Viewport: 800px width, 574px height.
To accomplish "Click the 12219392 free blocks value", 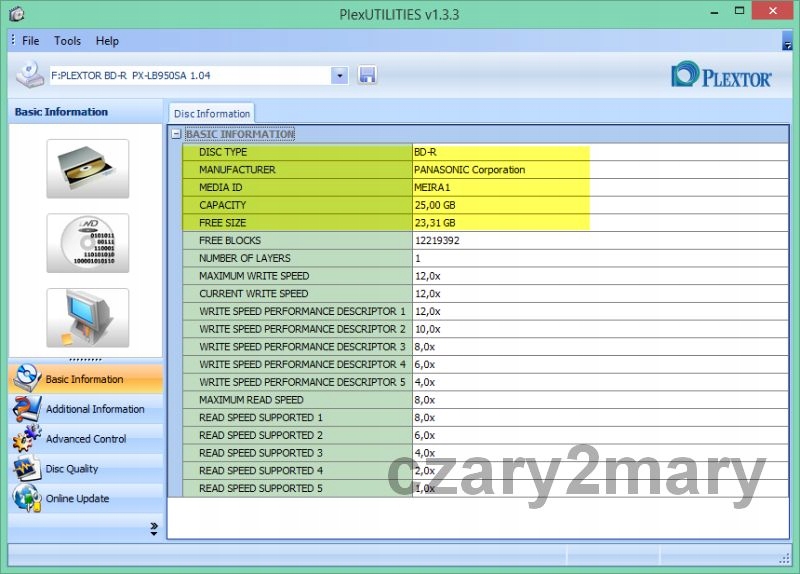I will tap(437, 240).
